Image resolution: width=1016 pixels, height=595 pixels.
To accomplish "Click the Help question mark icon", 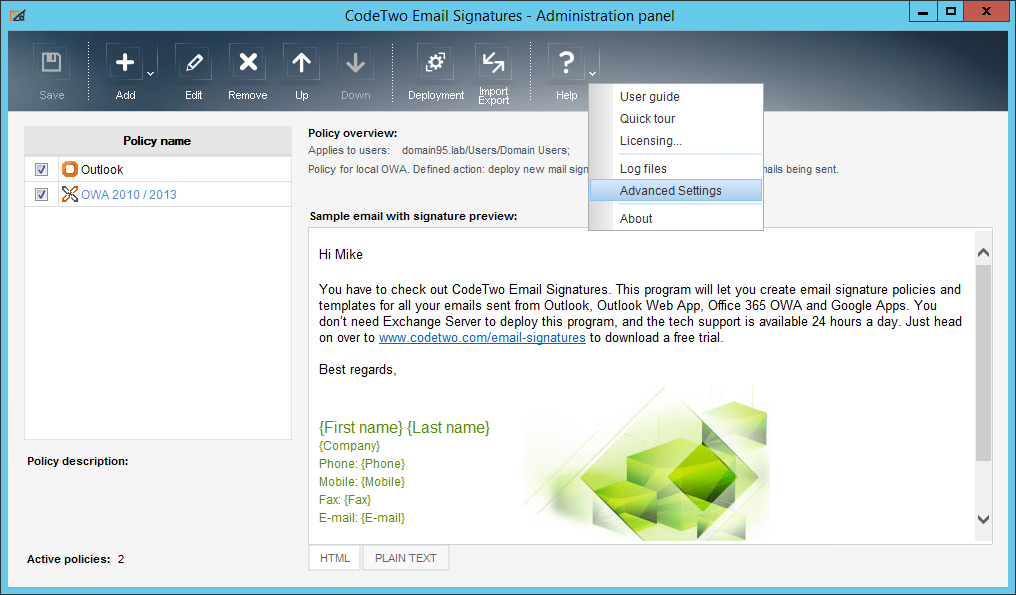I will [x=566, y=63].
